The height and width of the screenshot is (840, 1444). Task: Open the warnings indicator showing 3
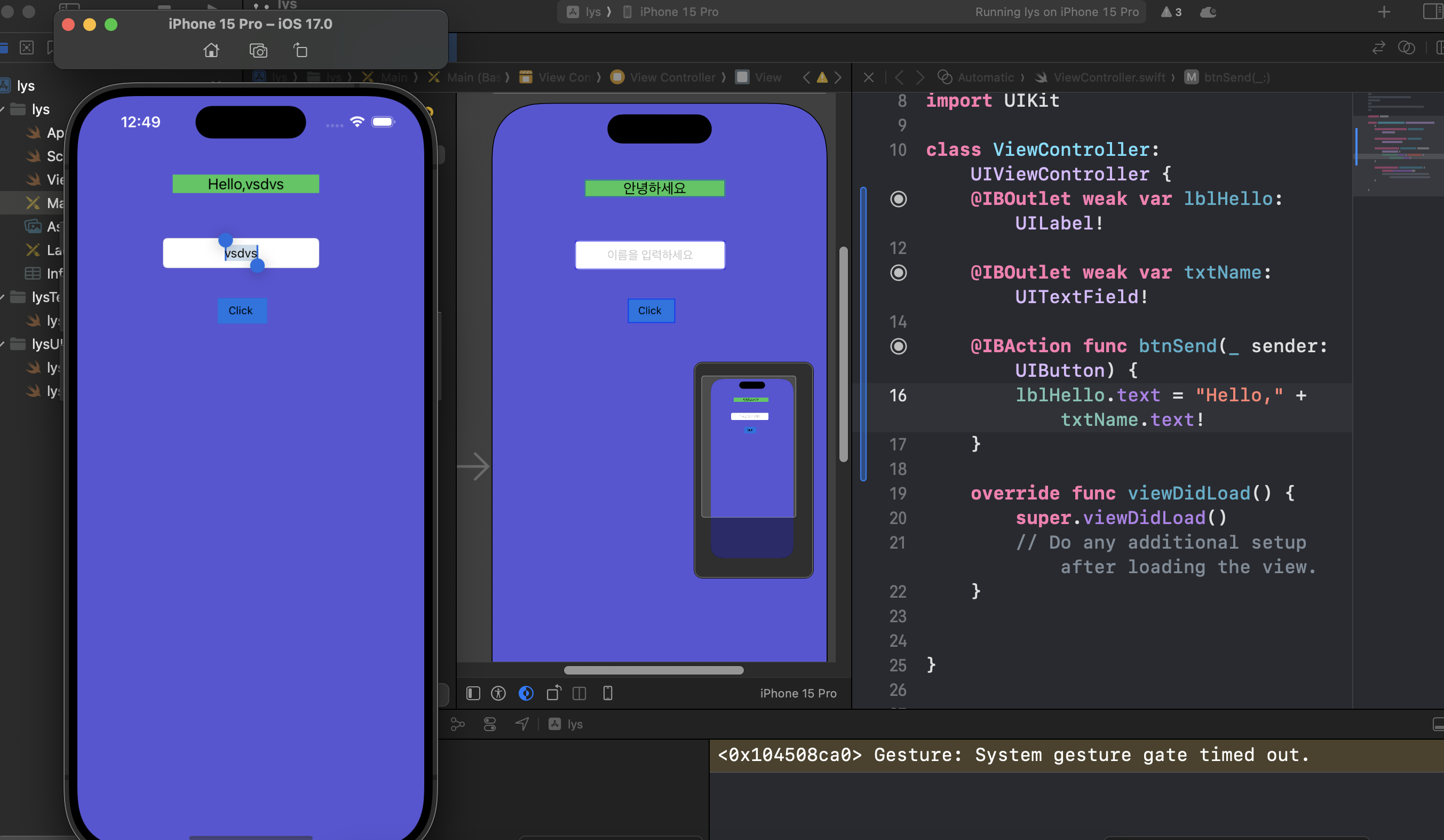point(1171,12)
